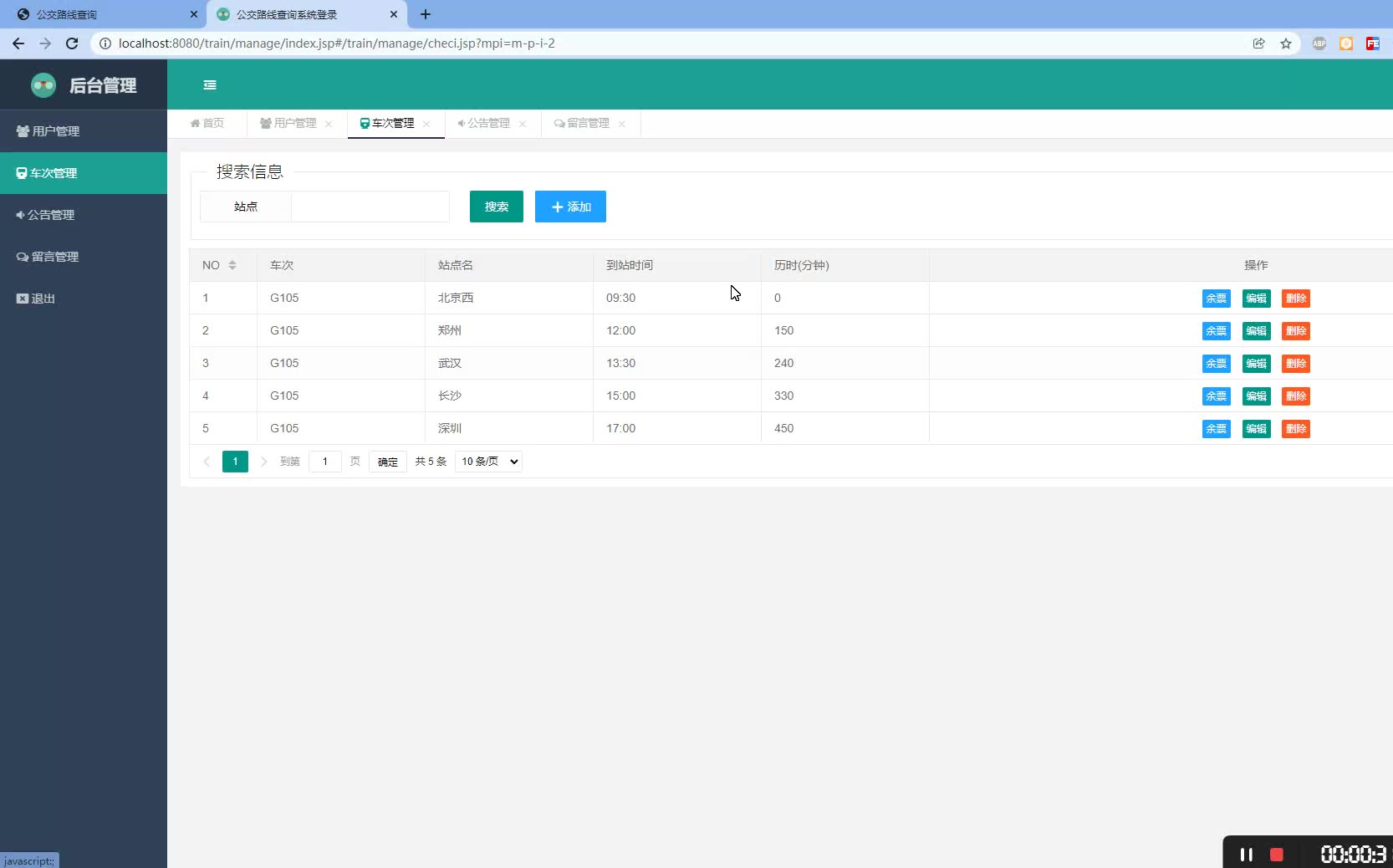Click the 09:30 arrival time cell
1393x868 pixels.
tap(677, 298)
